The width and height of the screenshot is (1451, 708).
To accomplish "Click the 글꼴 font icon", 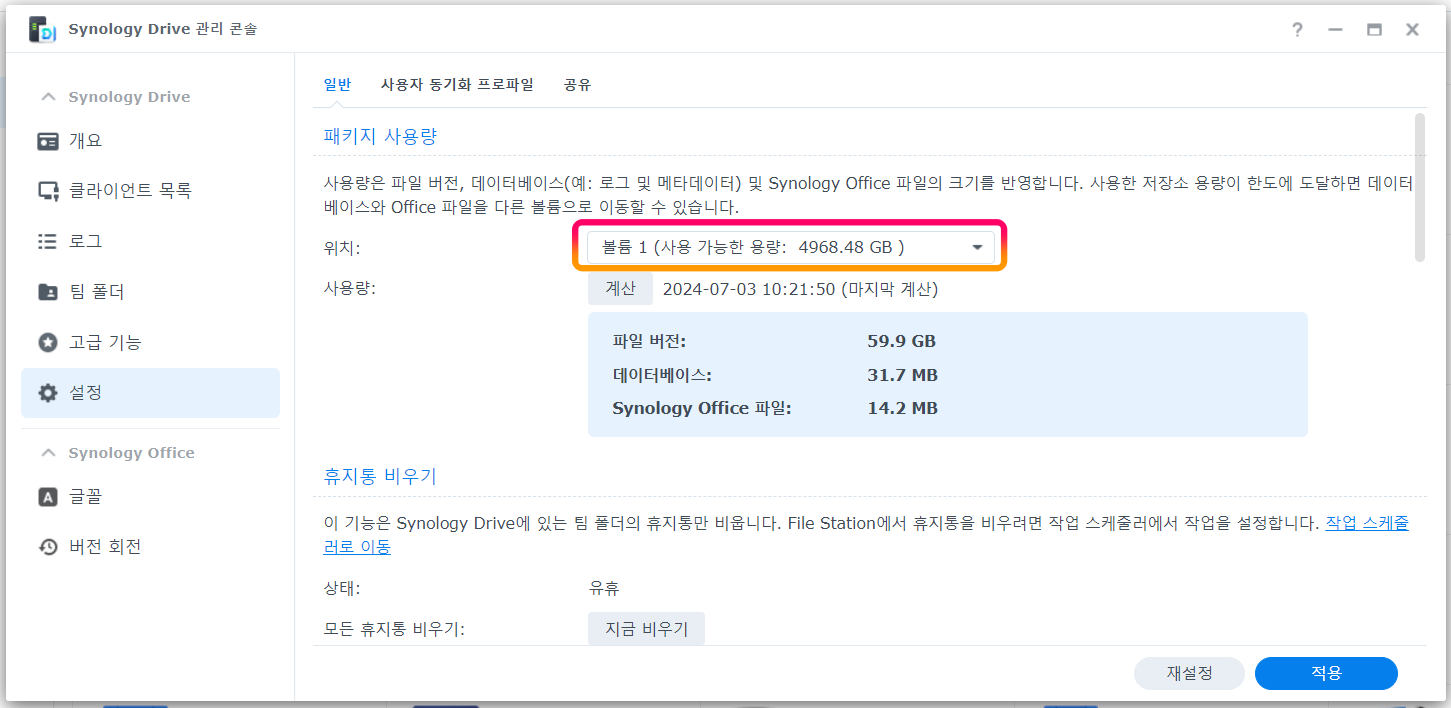I will pos(48,497).
